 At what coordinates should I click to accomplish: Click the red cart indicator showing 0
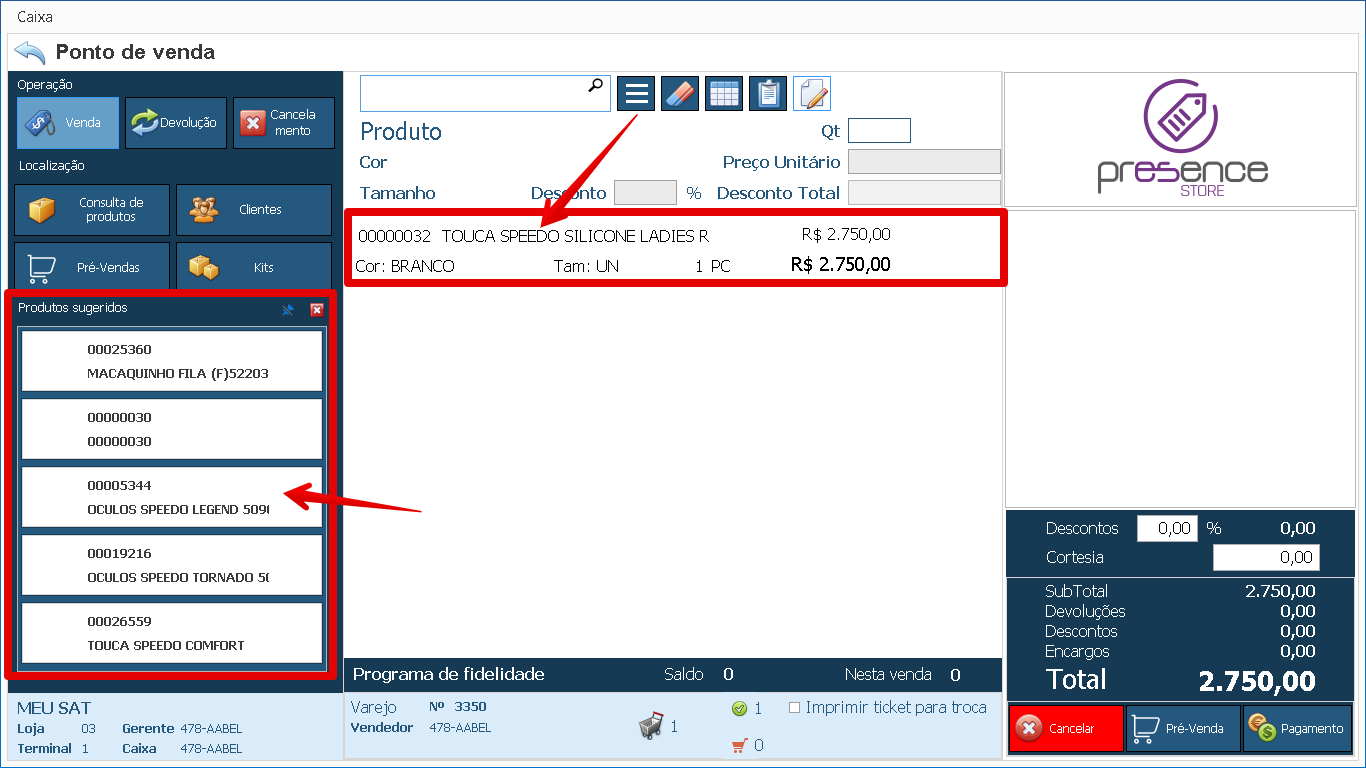(x=740, y=745)
